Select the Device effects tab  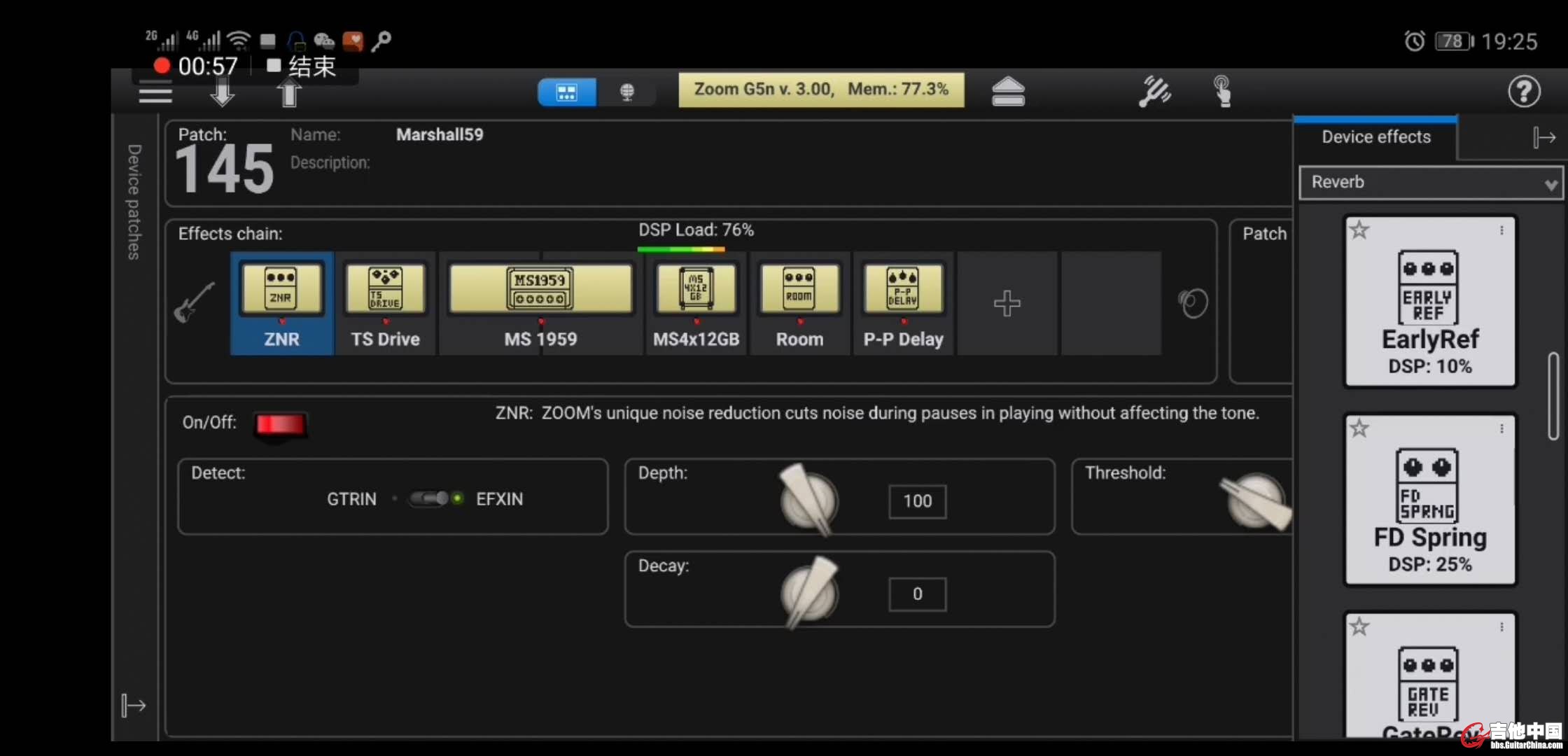[x=1375, y=137]
